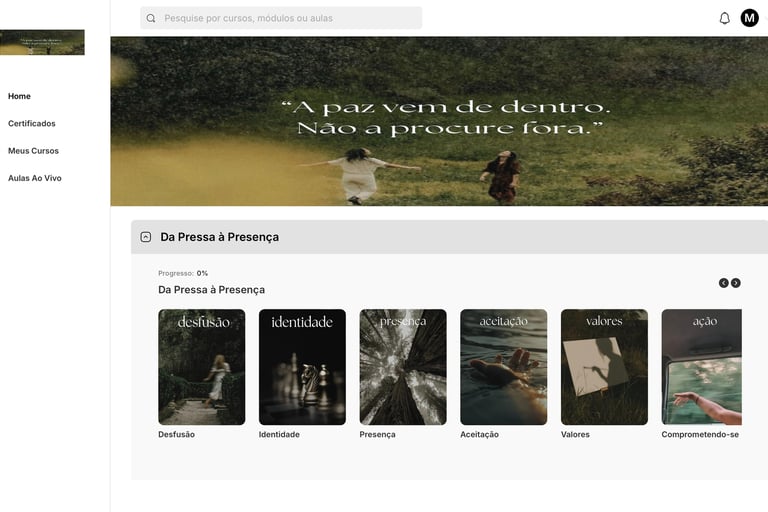Screen dimensions: 768x512
Task: Open the Identidade module card
Action: click(x=302, y=367)
